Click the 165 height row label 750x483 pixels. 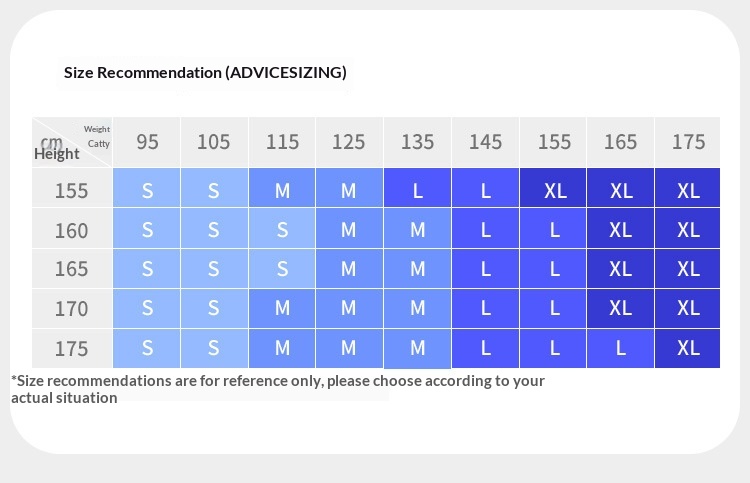[x=71, y=269]
